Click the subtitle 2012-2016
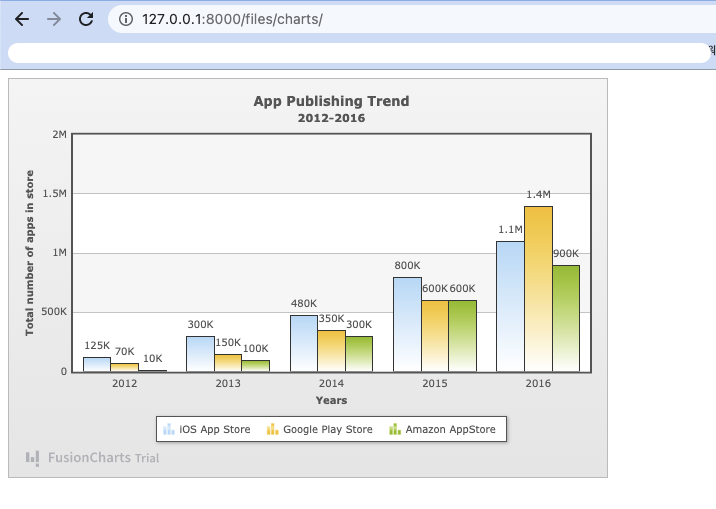716x509 pixels. [x=332, y=118]
